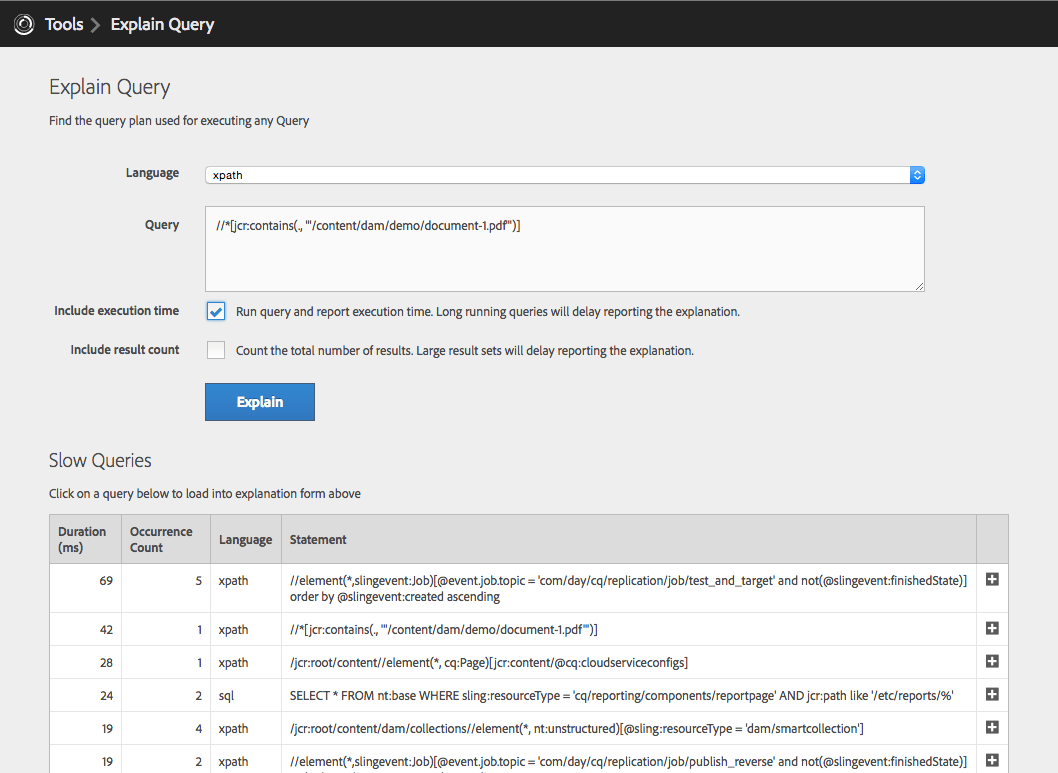The image size is (1058, 773).
Task: Load the cq:Page cloudserviceconfigs statement
Action: click(489, 663)
